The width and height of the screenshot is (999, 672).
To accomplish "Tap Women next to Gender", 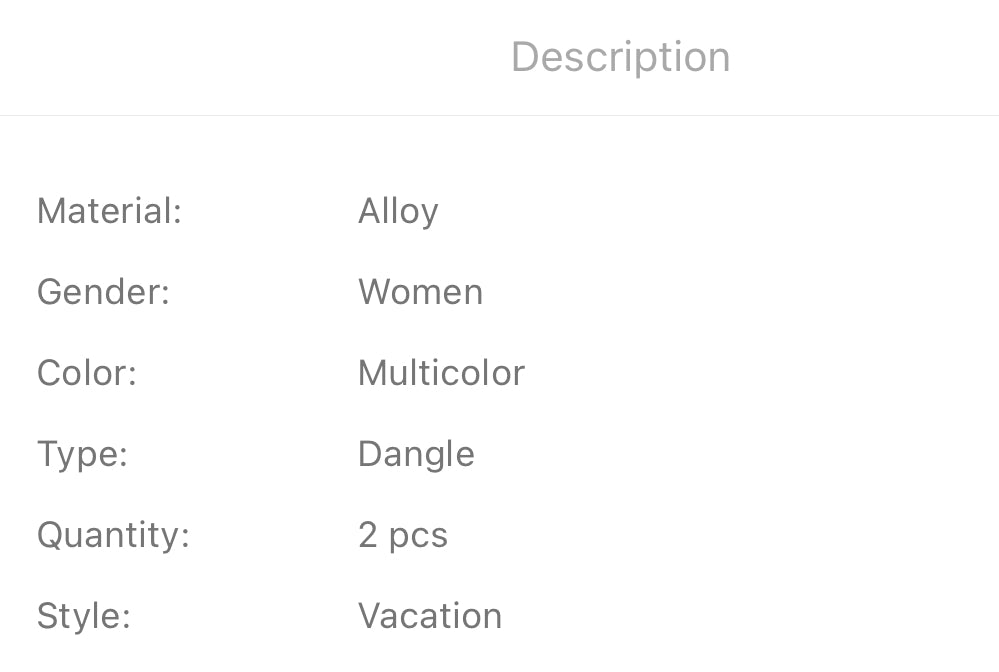I will pos(420,292).
